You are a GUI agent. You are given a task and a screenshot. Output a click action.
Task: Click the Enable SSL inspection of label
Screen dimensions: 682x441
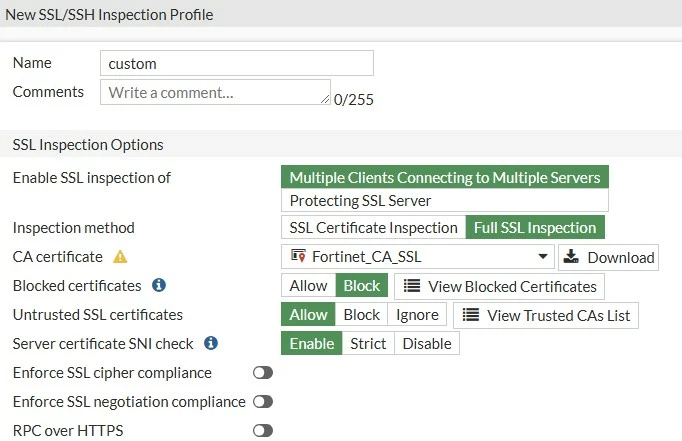click(x=92, y=177)
